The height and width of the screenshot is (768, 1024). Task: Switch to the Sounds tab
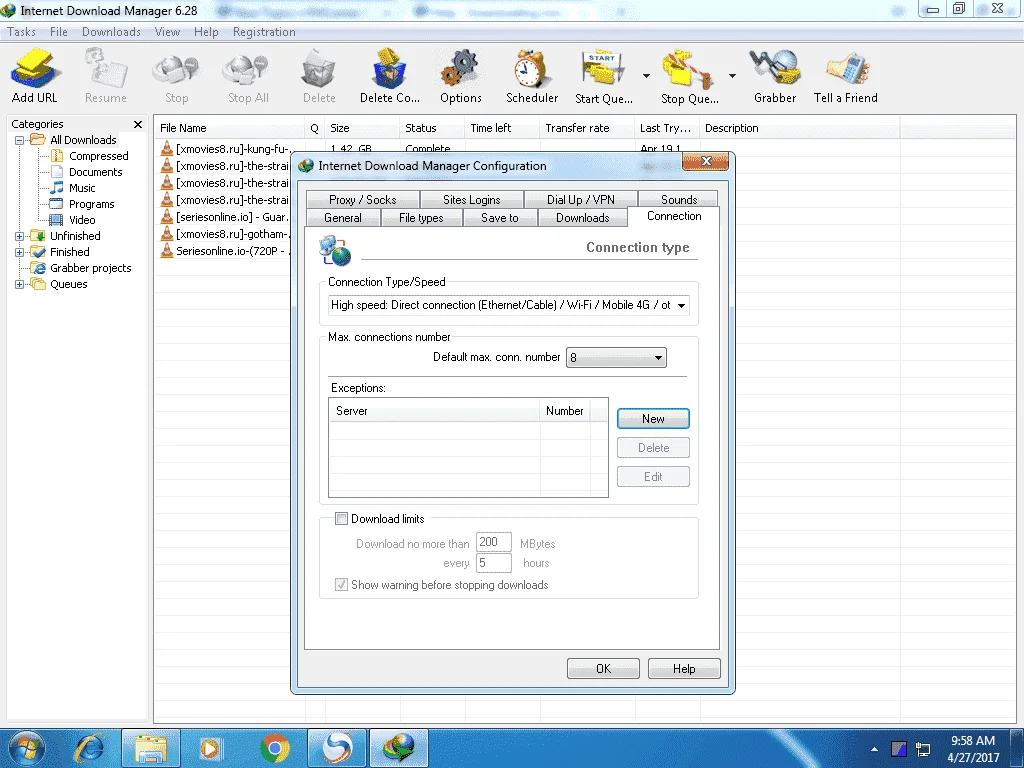point(679,200)
